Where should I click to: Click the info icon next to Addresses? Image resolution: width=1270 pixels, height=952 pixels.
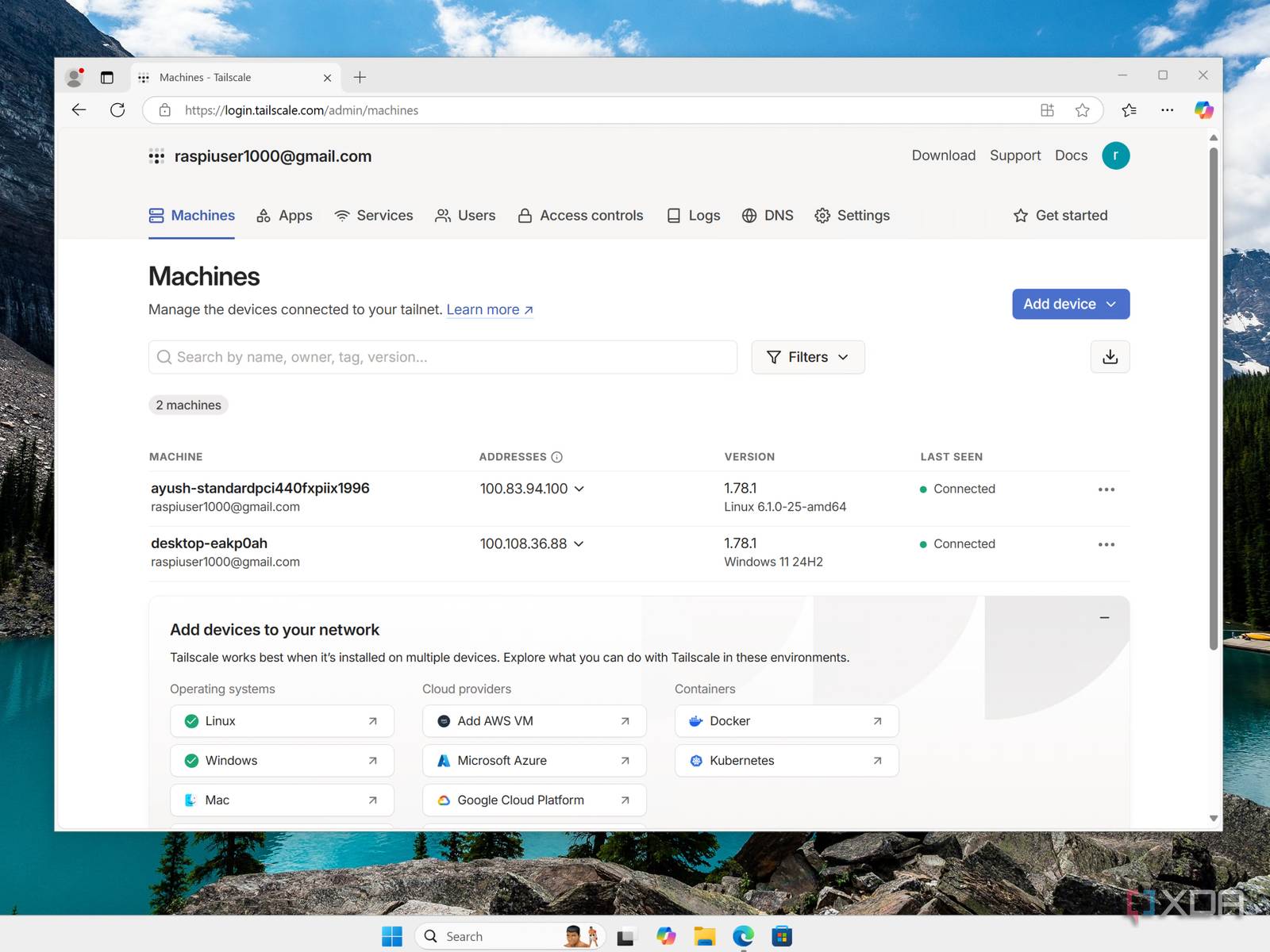pyautogui.click(x=556, y=457)
